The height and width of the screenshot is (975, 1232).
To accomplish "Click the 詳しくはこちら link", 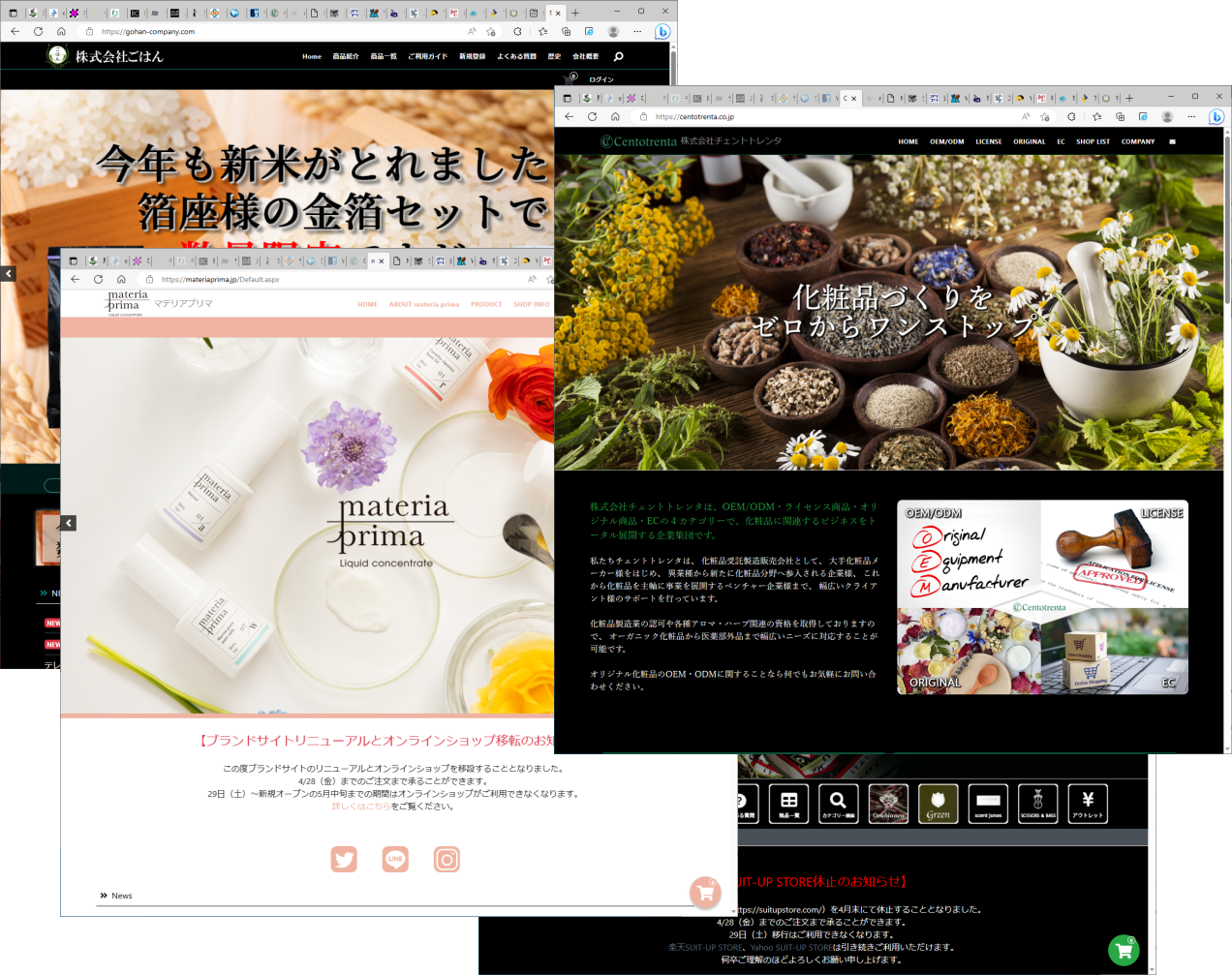I will [361, 807].
